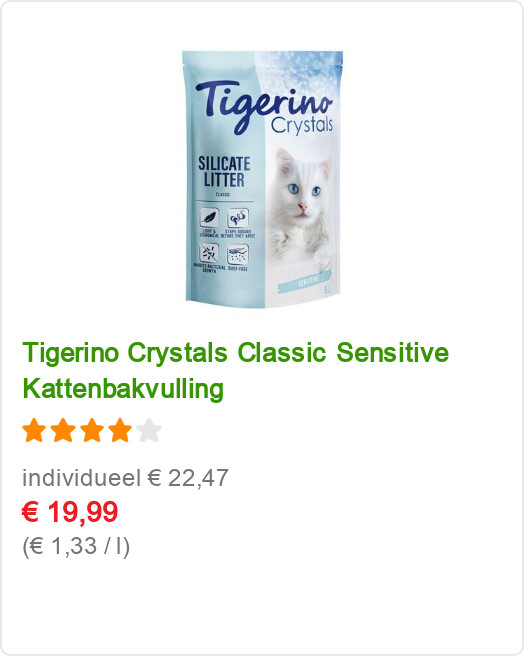Click the stops odours icon on package
The width and height of the screenshot is (524, 656).
click(238, 218)
